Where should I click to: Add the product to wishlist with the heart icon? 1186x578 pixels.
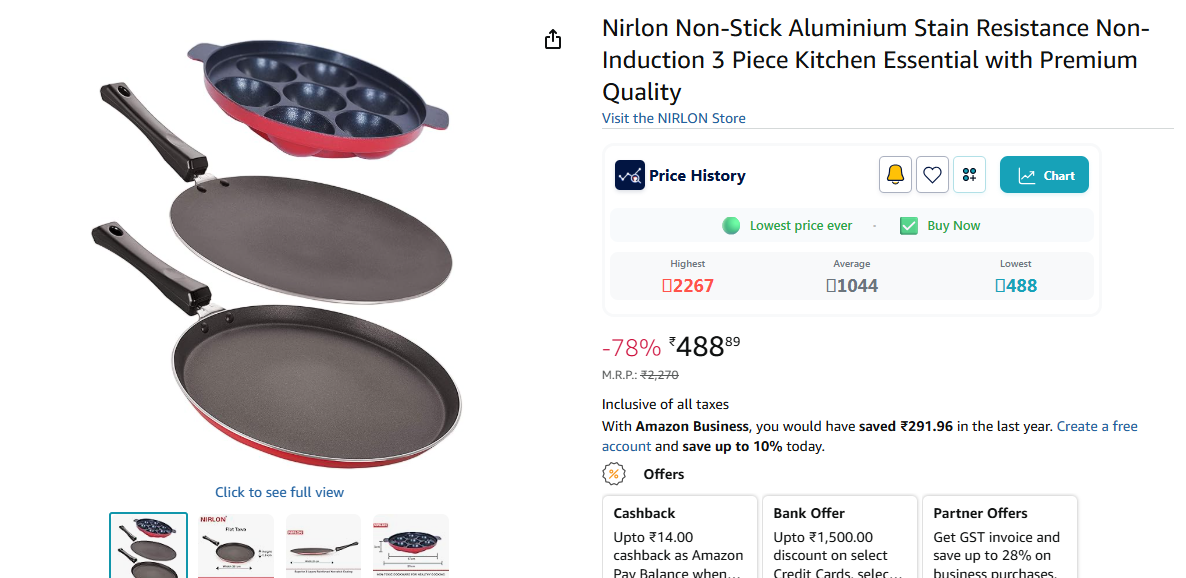point(932,175)
